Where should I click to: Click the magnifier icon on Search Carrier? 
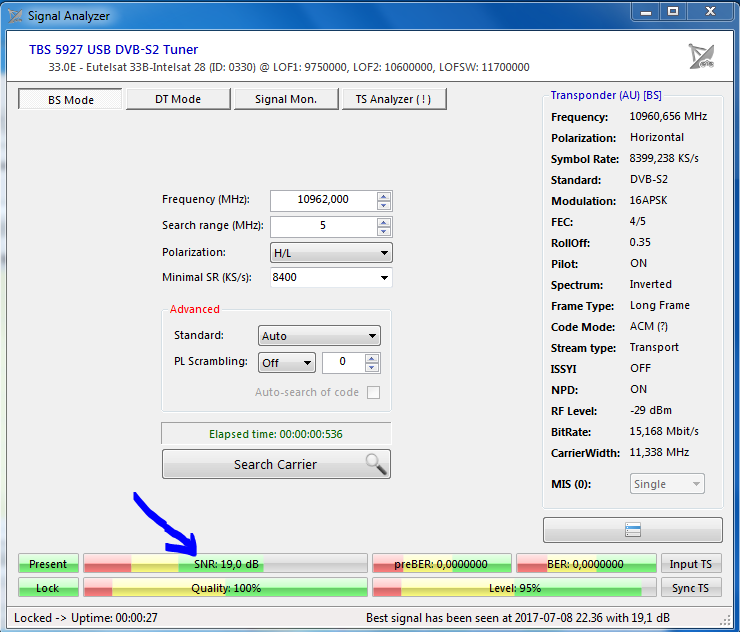(x=375, y=464)
